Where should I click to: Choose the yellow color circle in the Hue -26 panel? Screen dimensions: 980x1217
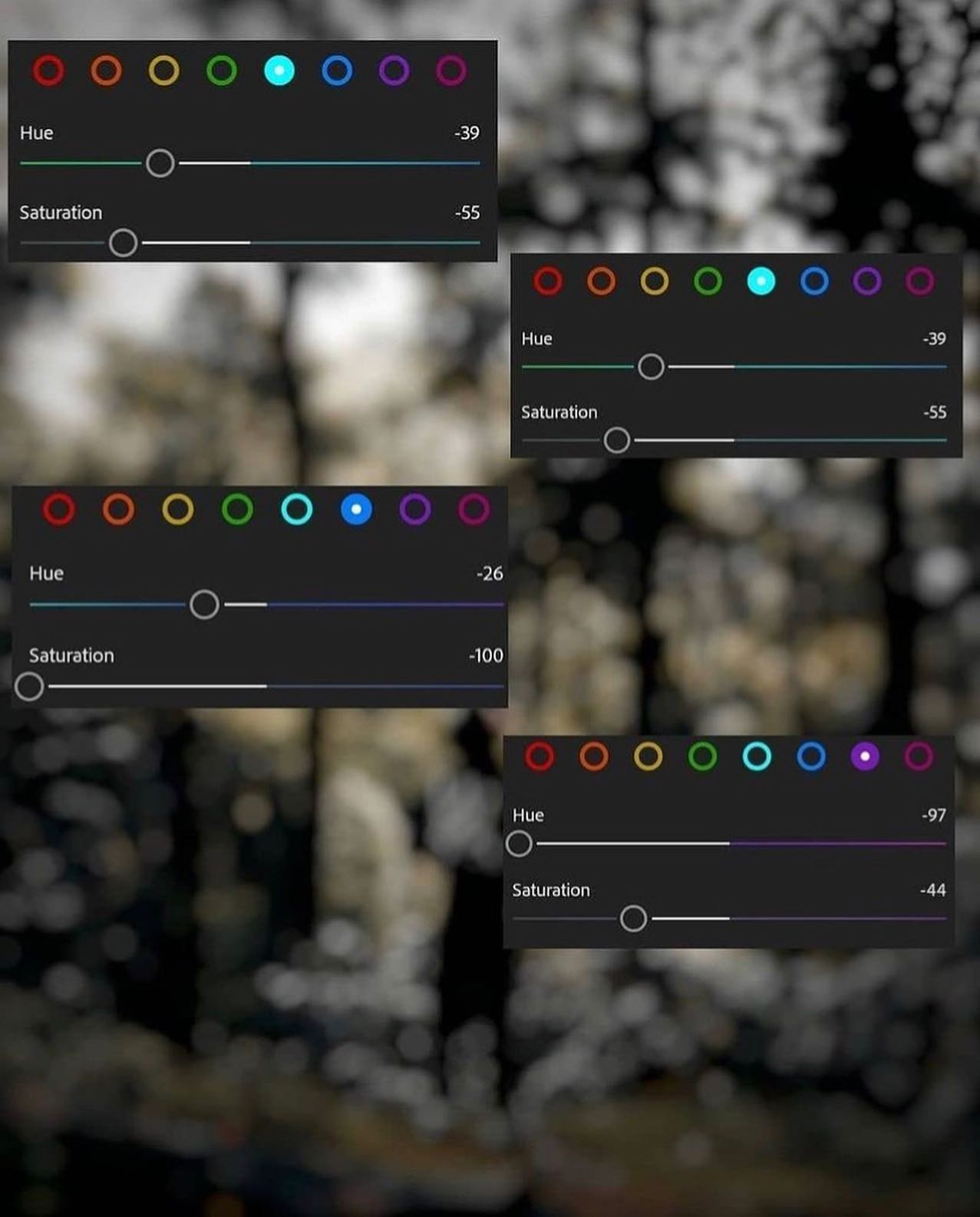178,510
